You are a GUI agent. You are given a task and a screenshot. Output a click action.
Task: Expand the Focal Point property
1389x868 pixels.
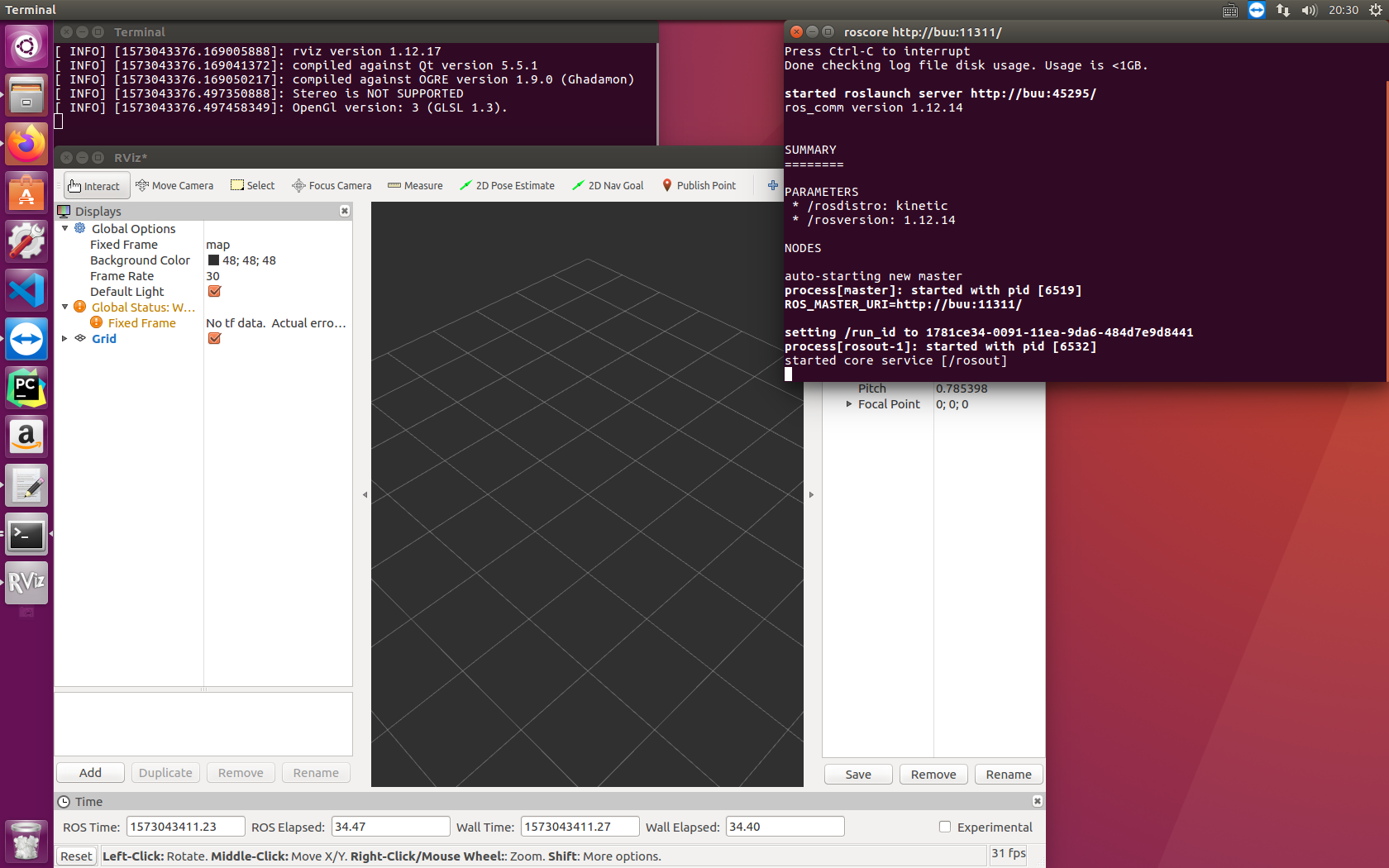848,404
